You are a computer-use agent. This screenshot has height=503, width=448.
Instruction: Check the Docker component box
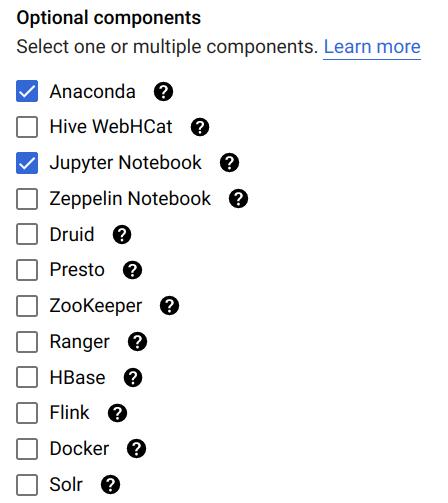coord(27,449)
